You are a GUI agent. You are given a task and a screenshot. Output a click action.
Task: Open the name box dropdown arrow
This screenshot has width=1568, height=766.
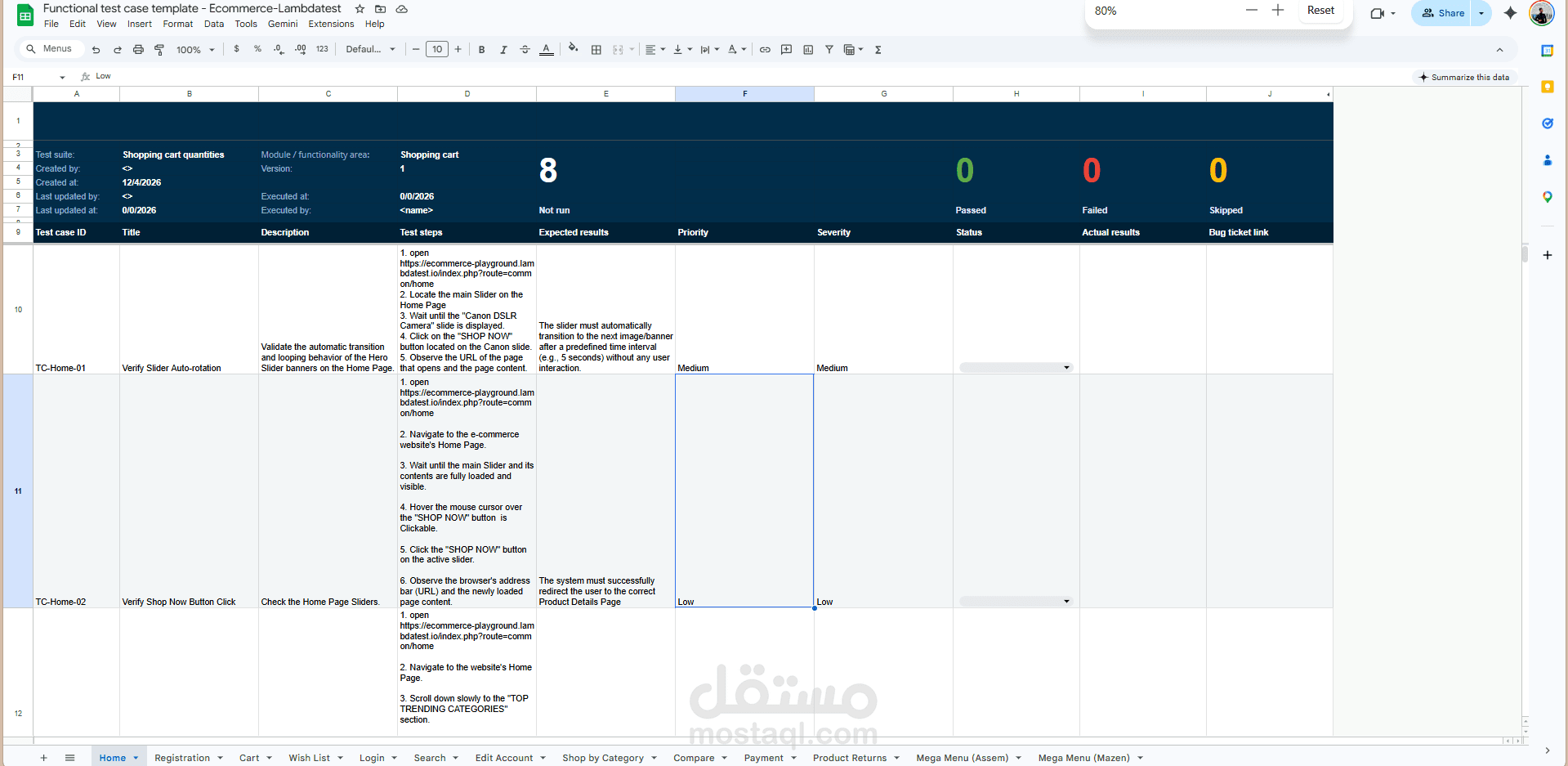click(x=62, y=77)
